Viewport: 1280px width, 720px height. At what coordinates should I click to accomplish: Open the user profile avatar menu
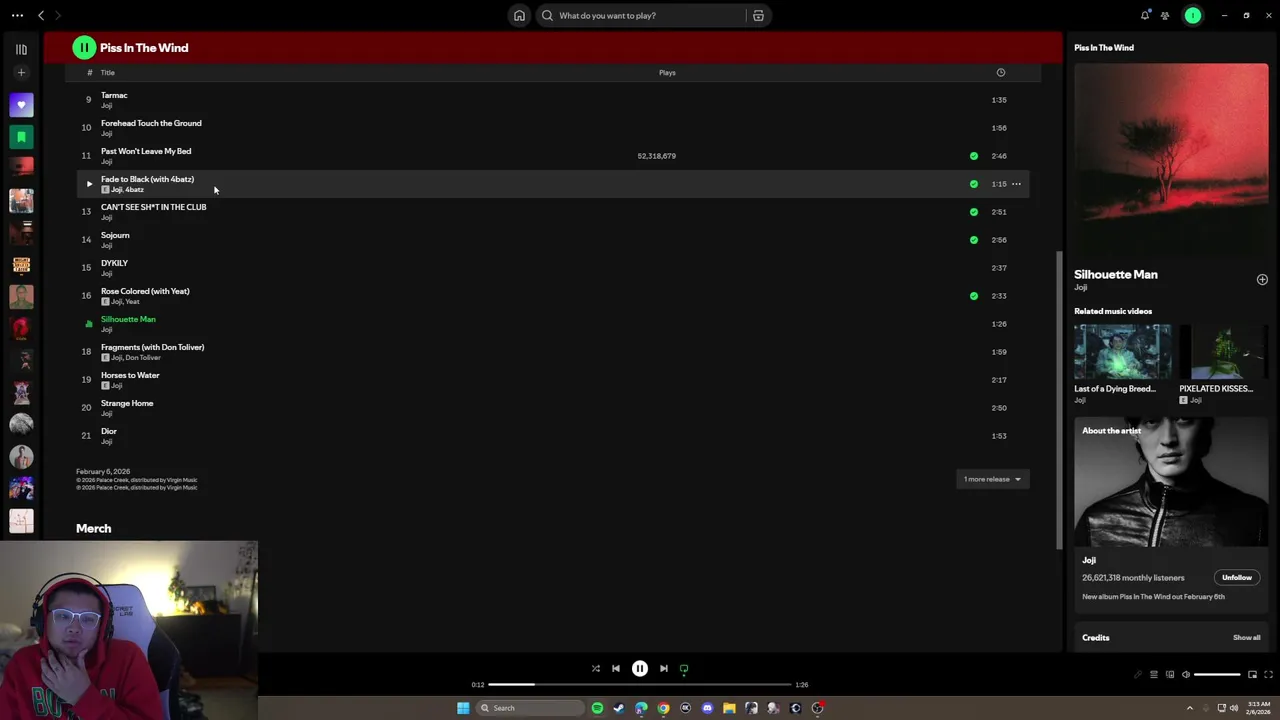pos(1192,15)
